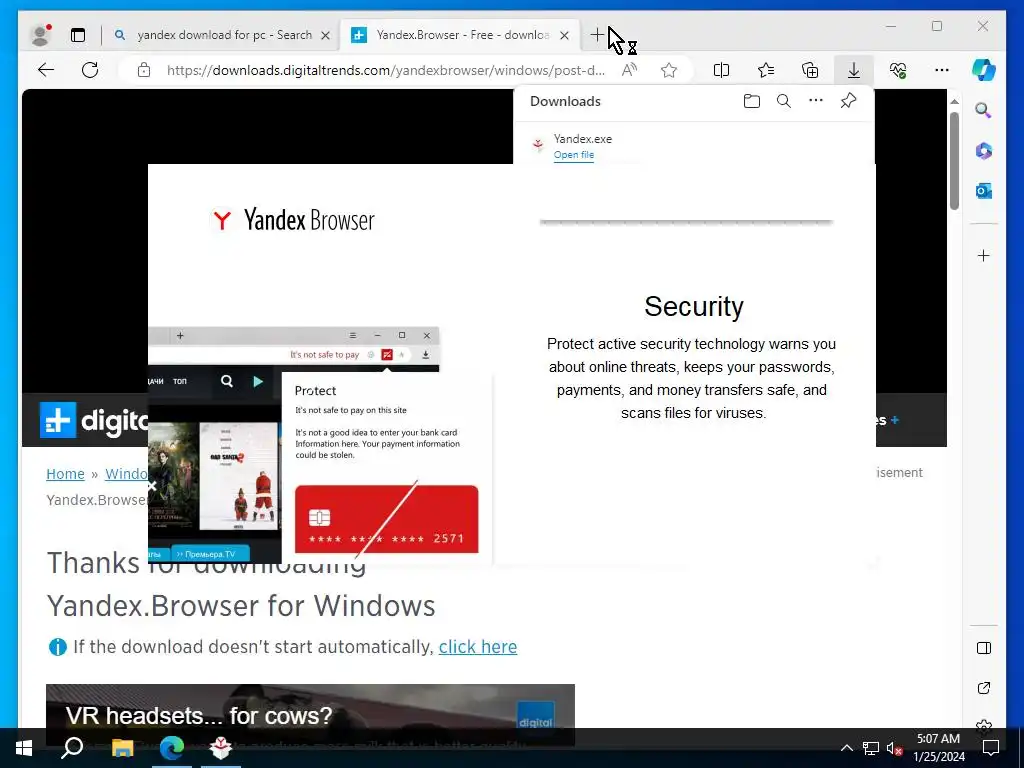
Task: Click the page vertical scrollbar thumb
Action: [954, 161]
